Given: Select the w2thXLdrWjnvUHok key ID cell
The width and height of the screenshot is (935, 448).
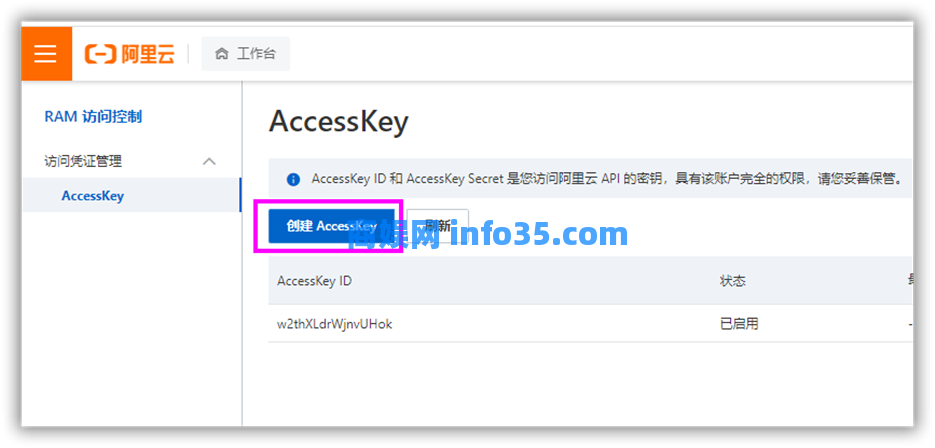Looking at the screenshot, I should click(335, 324).
